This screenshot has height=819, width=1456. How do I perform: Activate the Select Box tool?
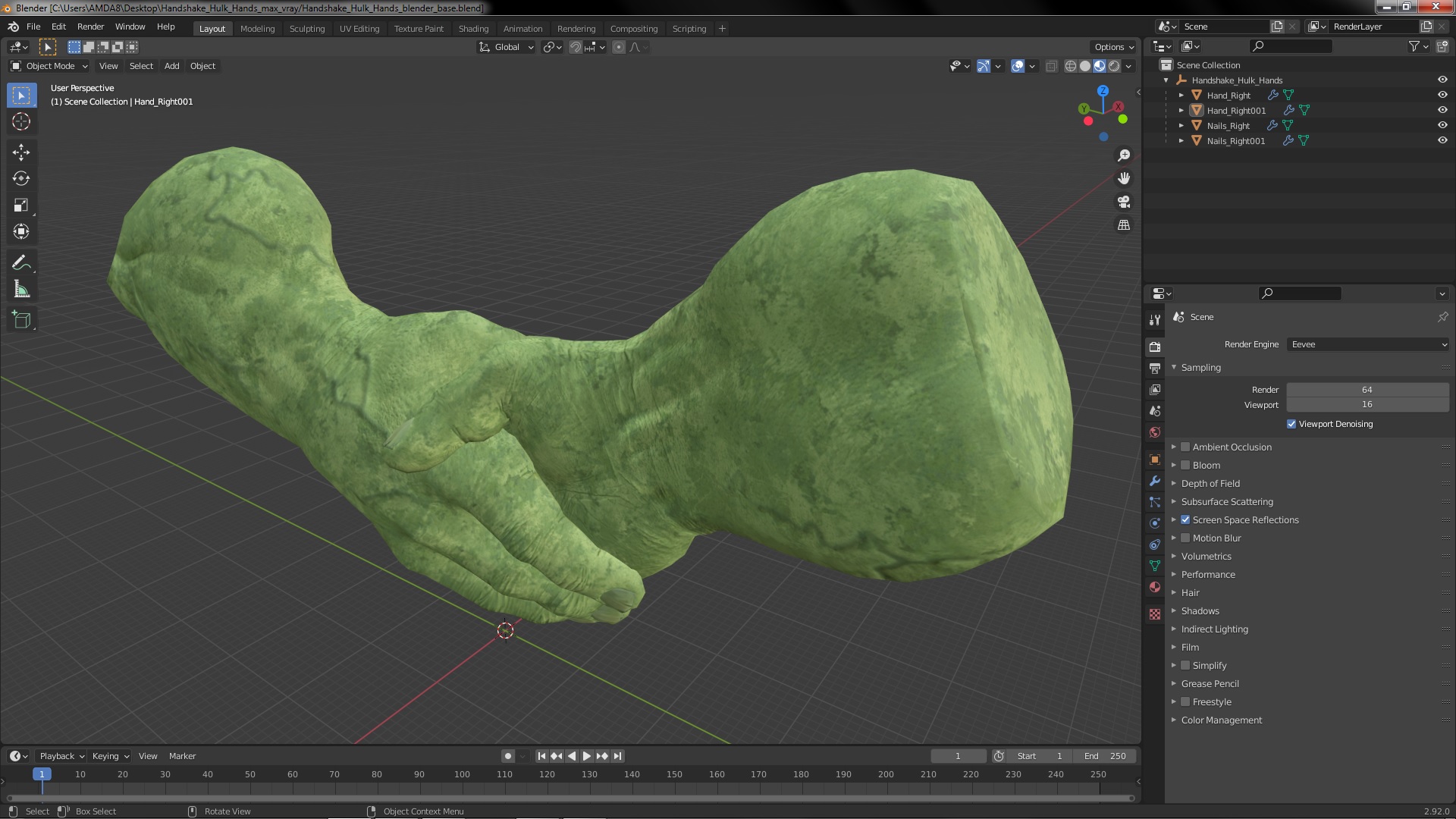pyautogui.click(x=21, y=95)
